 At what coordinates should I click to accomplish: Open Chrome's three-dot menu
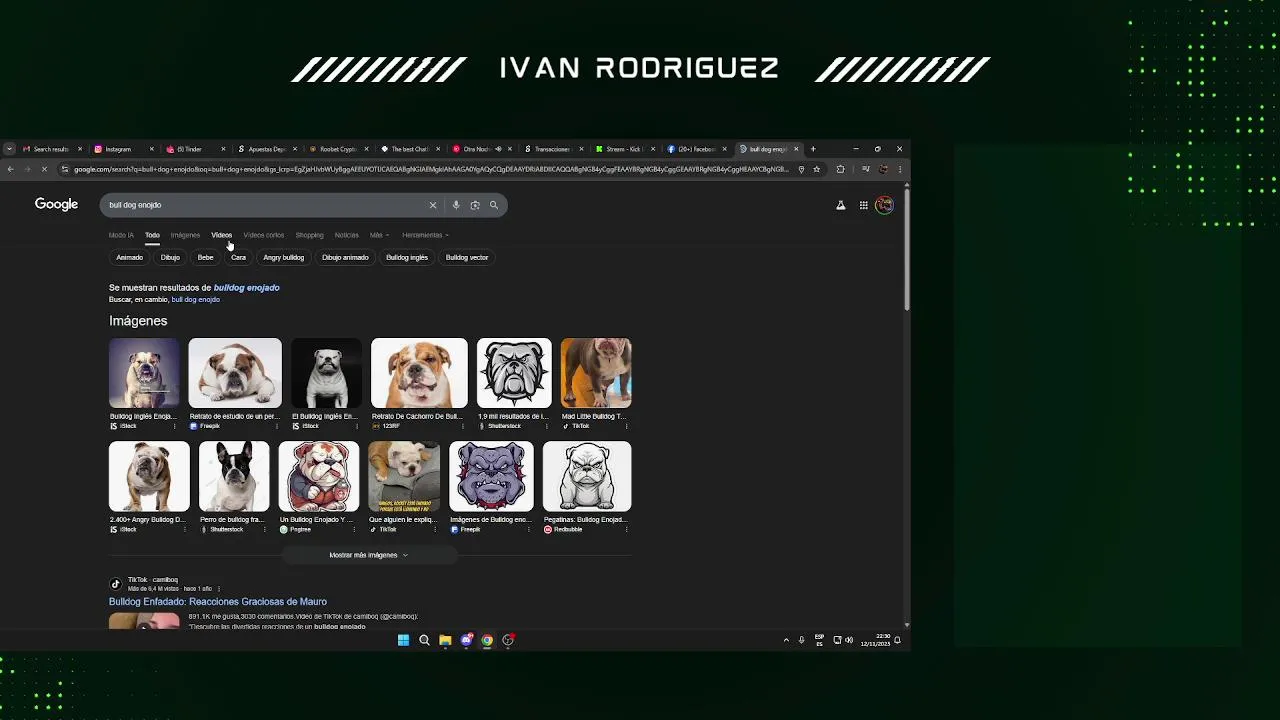[899, 169]
